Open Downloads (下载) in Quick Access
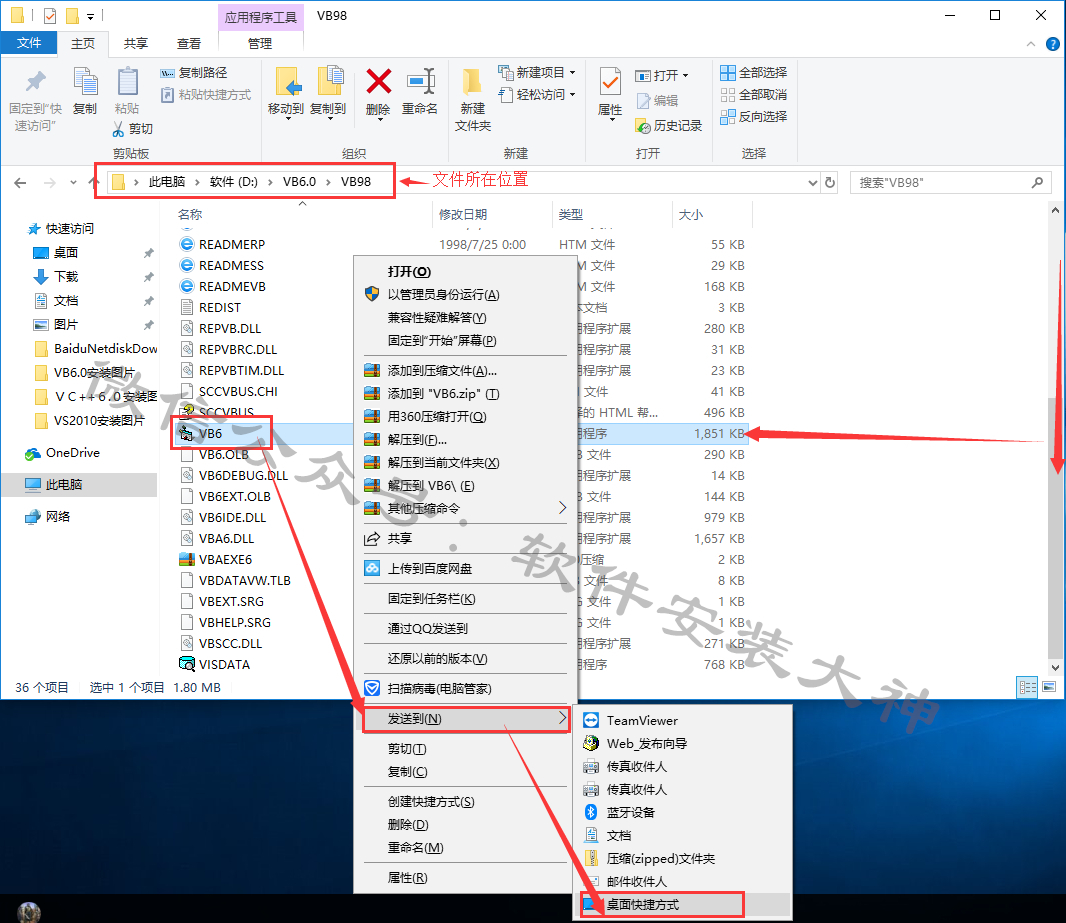Screen dimensions: 1066x923 click(x=66, y=277)
